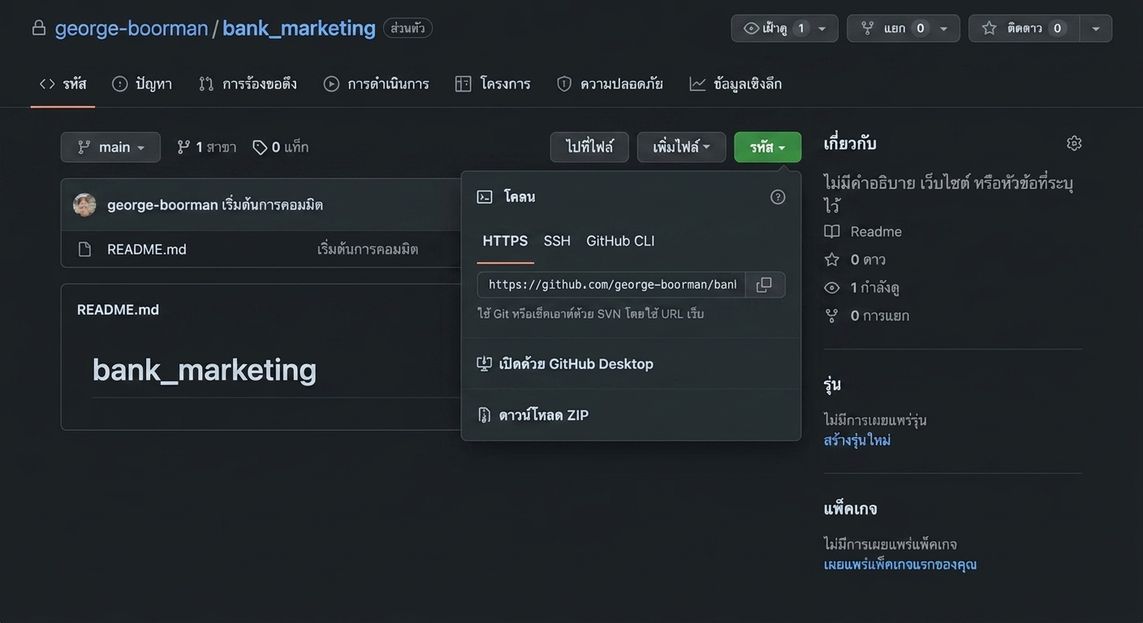Screen dimensions: 1143x623
Task: Open the การร้องขอดึง pull requests tab
Action: [248, 84]
